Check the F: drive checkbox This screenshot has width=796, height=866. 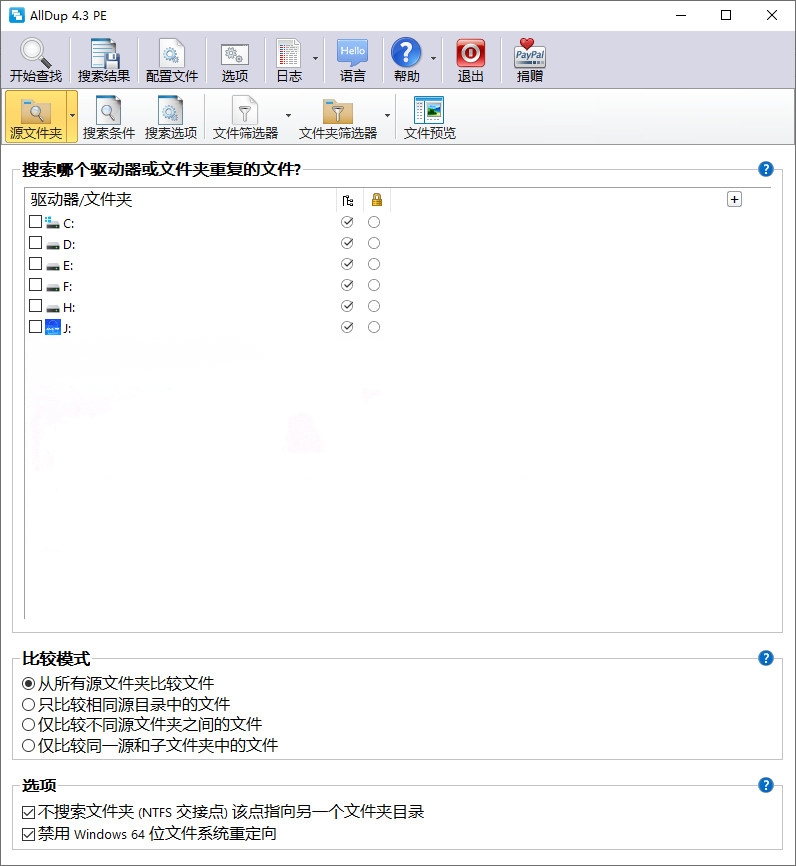[35, 284]
